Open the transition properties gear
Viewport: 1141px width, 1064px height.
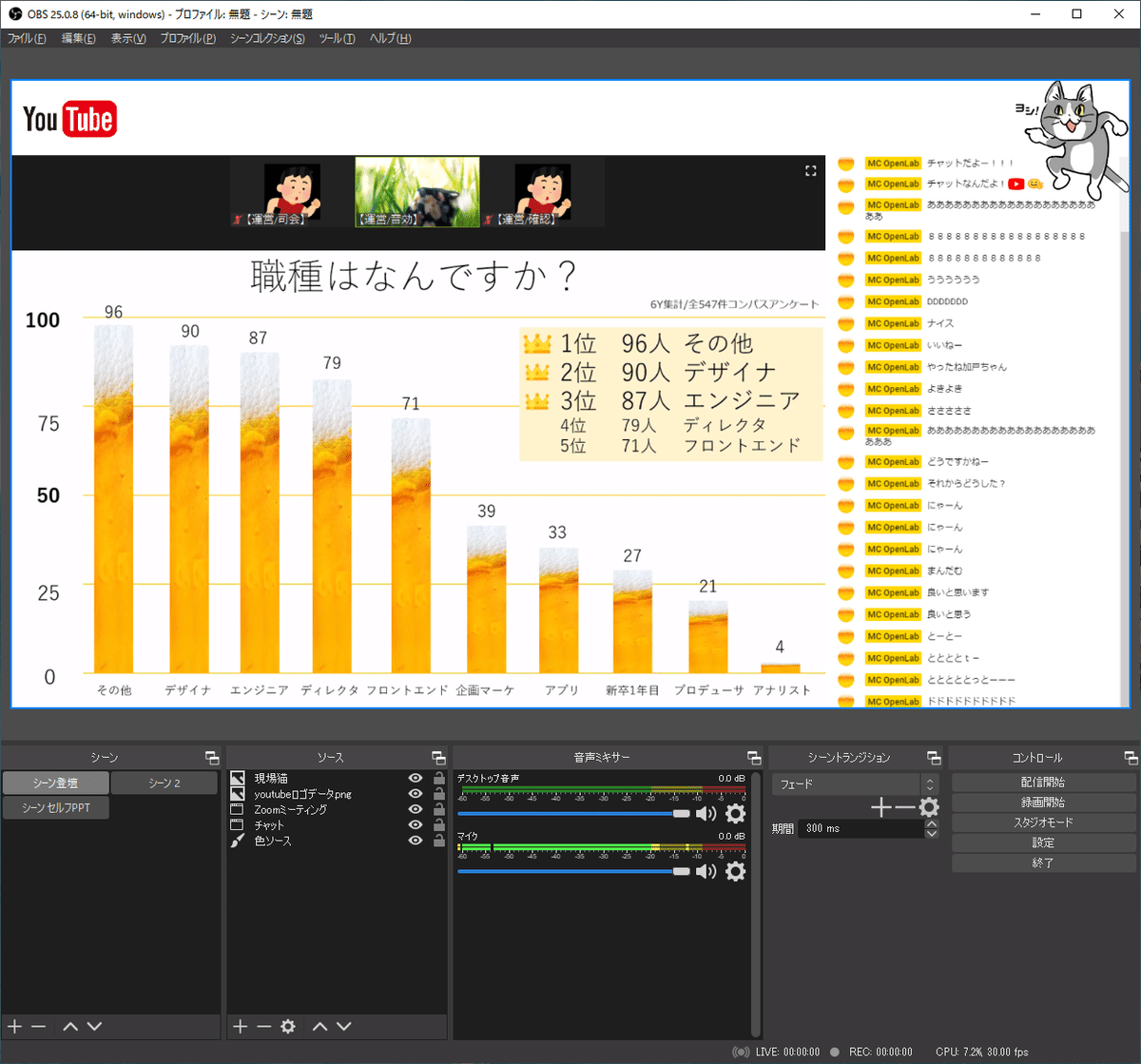pyautogui.click(x=929, y=807)
